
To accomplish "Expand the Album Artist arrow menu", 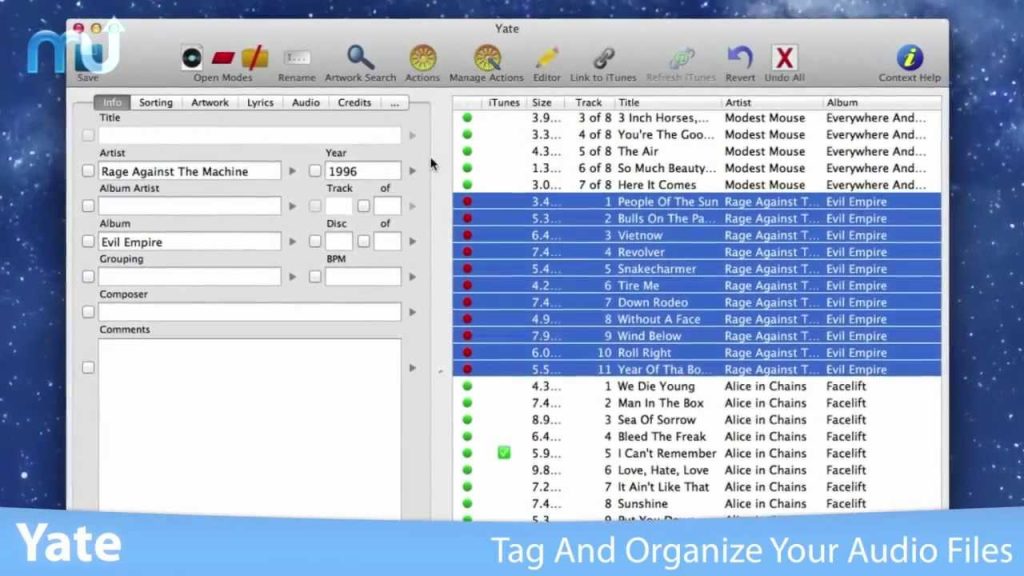I will (x=293, y=206).
